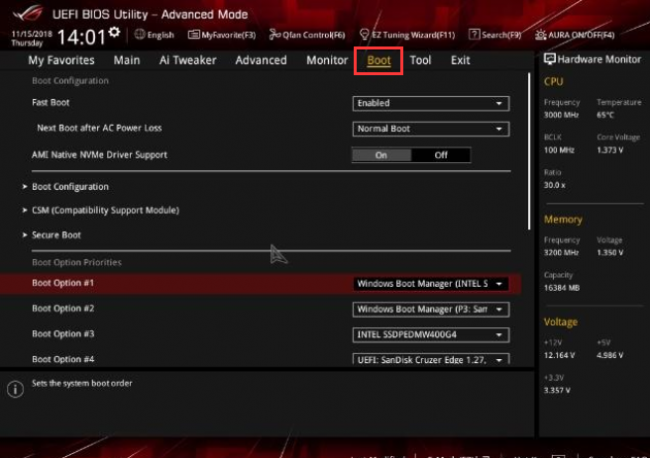
Task: Launch EZ Tuning Wizard bulb icon
Action: (364, 34)
